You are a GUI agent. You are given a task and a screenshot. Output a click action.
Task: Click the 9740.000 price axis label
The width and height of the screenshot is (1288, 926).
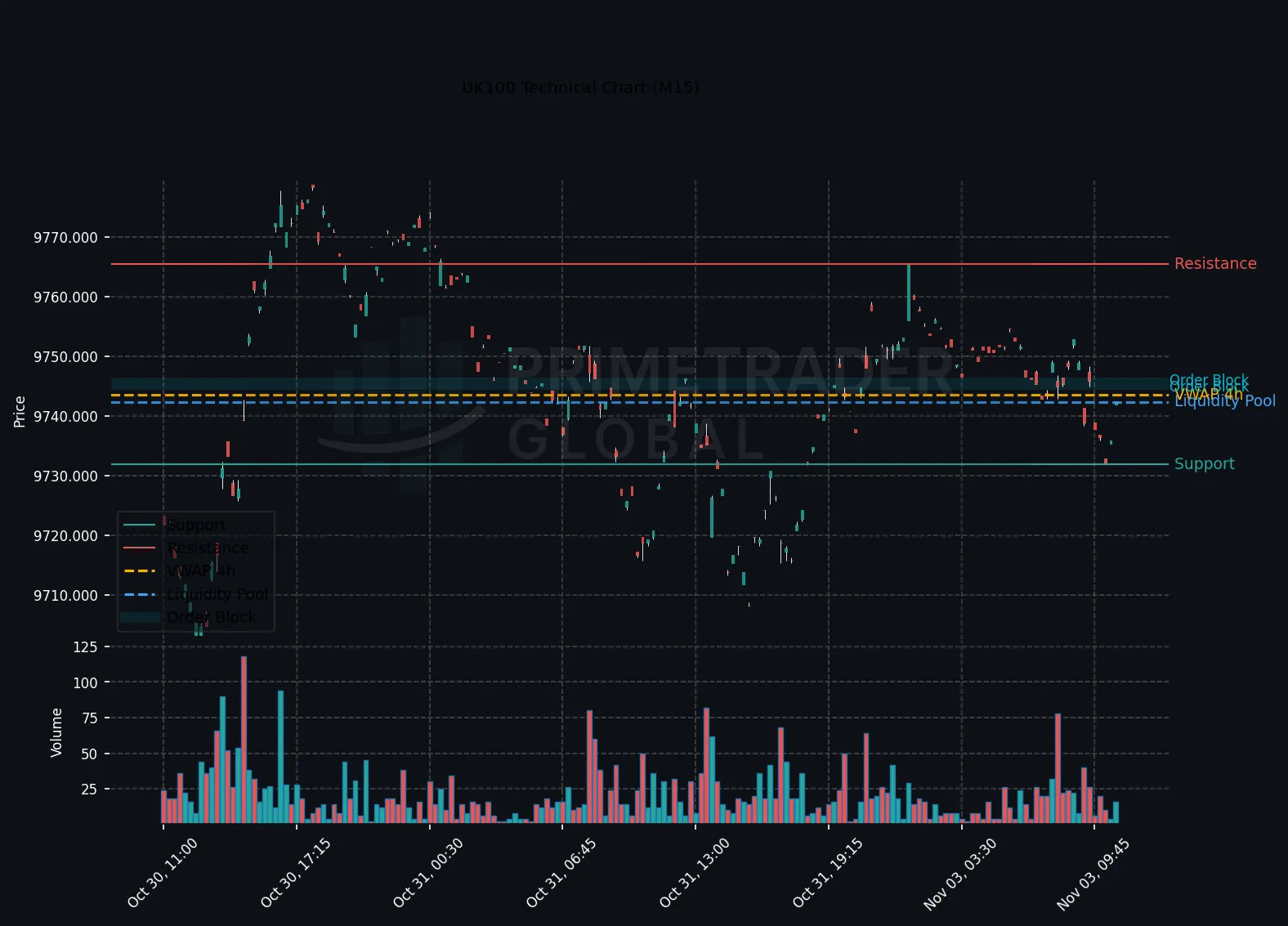point(65,417)
